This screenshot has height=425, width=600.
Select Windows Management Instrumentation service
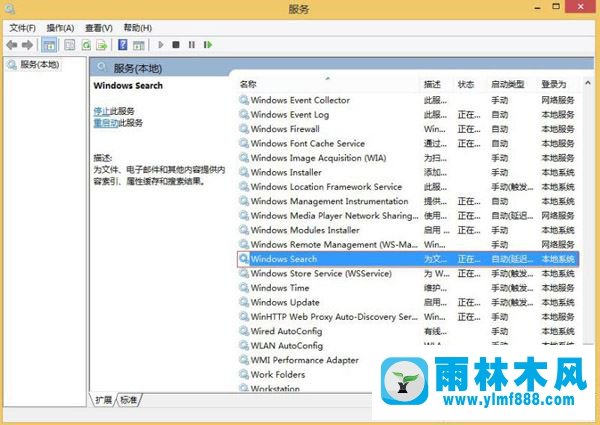[x=408, y=201]
